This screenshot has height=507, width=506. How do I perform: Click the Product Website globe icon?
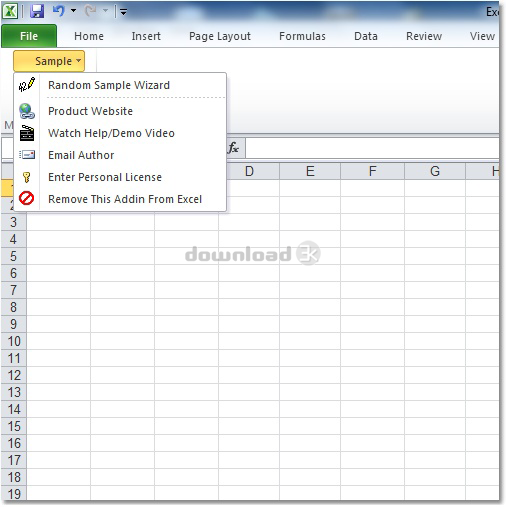tap(27, 111)
